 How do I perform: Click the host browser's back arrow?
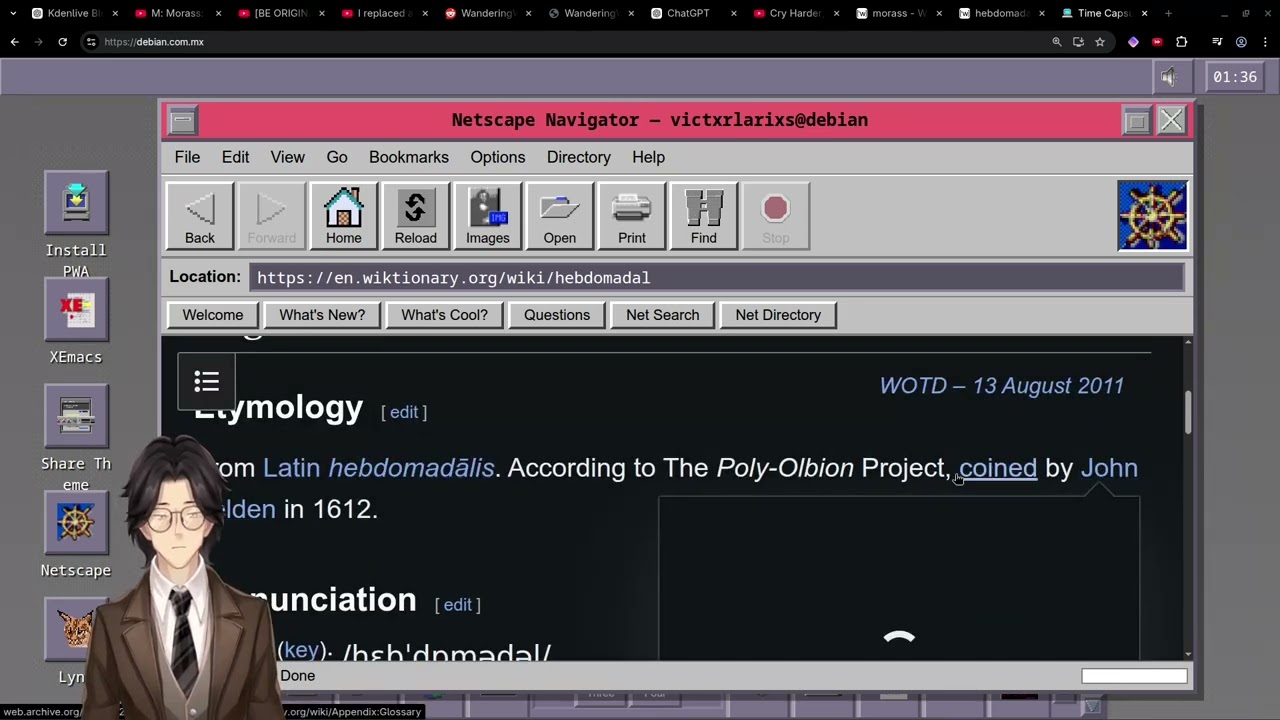pos(14,42)
